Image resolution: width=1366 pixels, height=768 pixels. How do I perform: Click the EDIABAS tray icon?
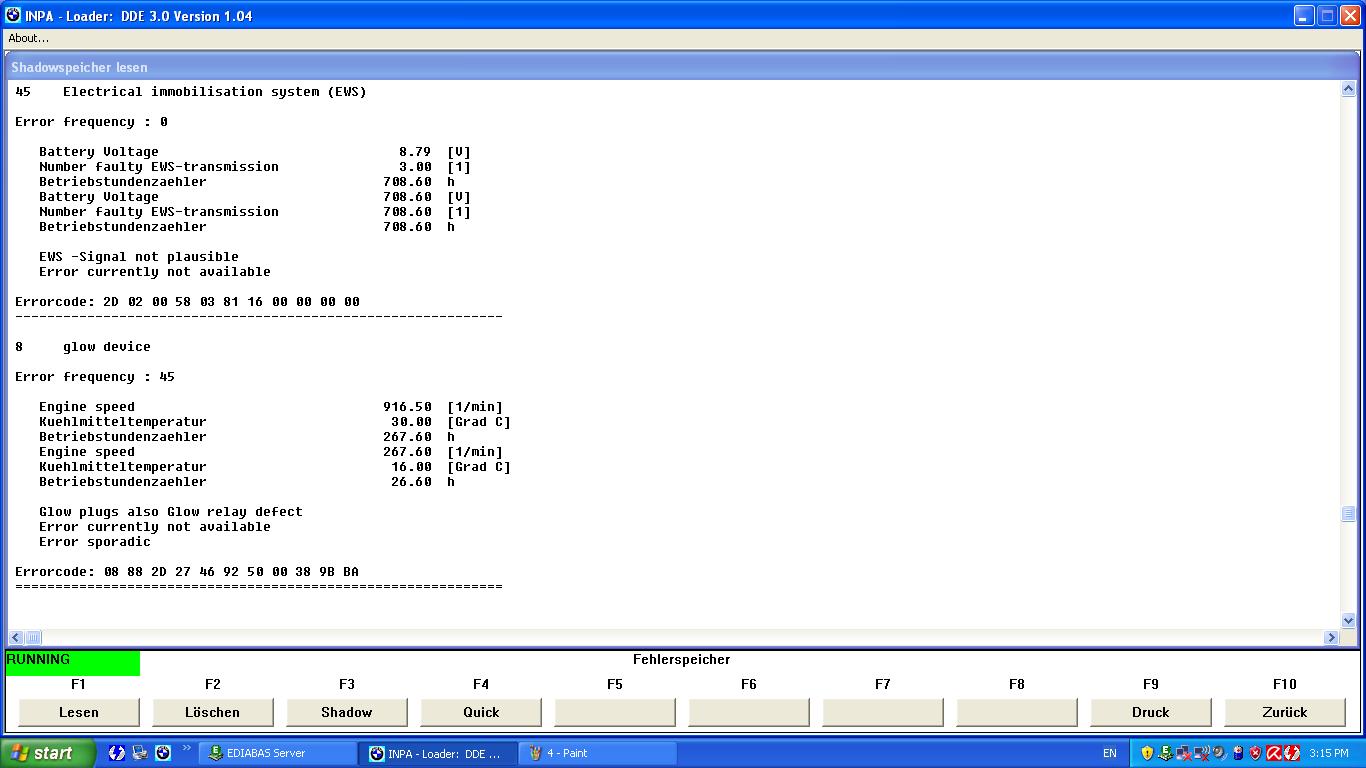tap(1165, 753)
